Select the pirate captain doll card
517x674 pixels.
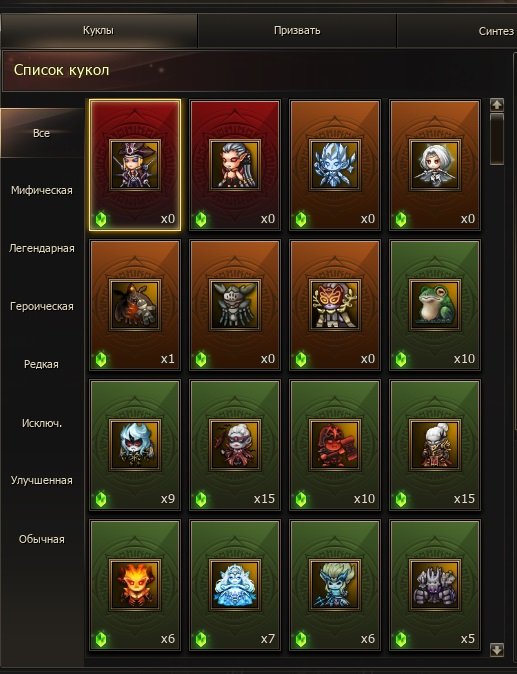[135, 165]
